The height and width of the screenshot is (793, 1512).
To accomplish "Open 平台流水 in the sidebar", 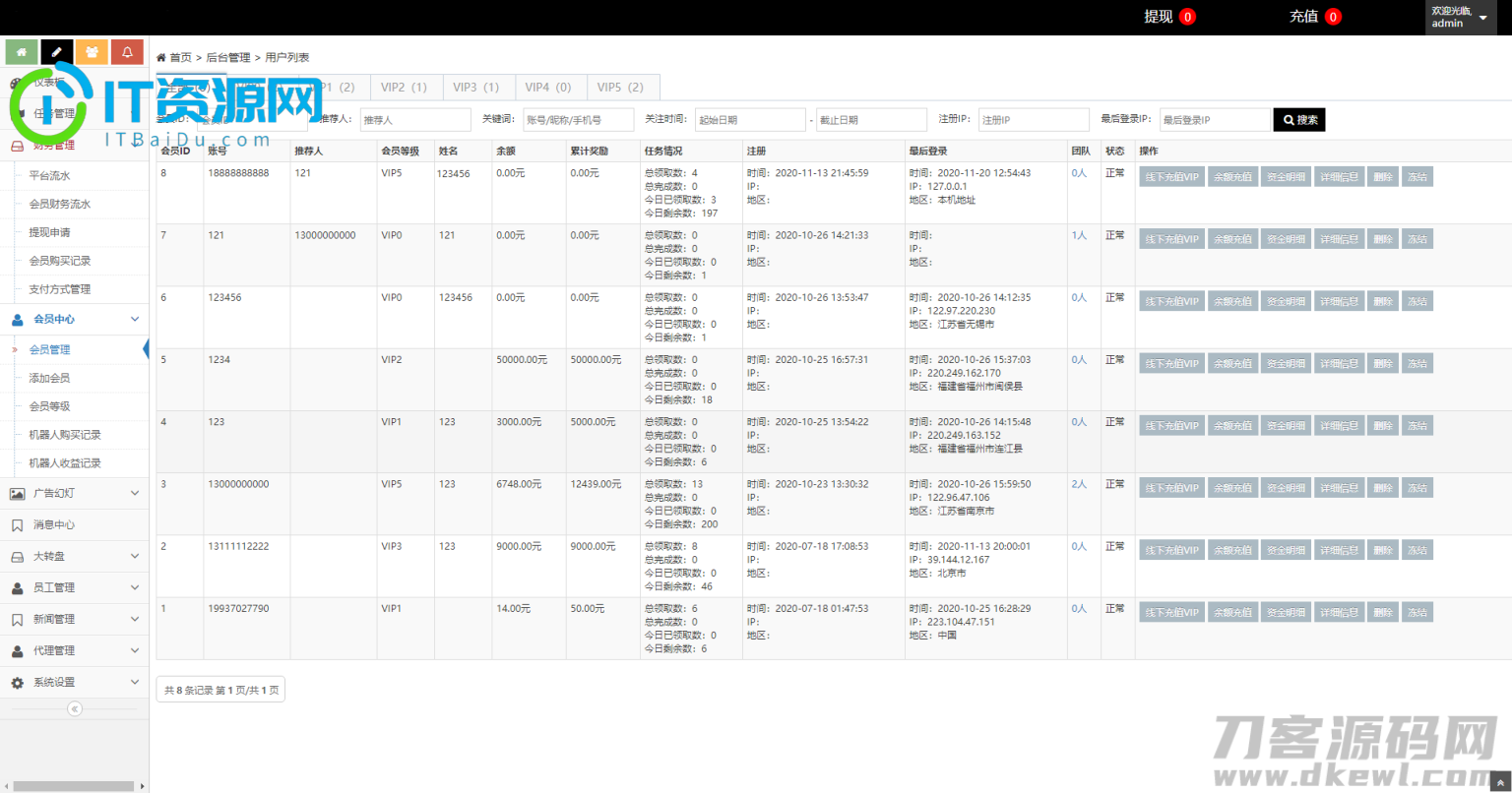I will 49,176.
